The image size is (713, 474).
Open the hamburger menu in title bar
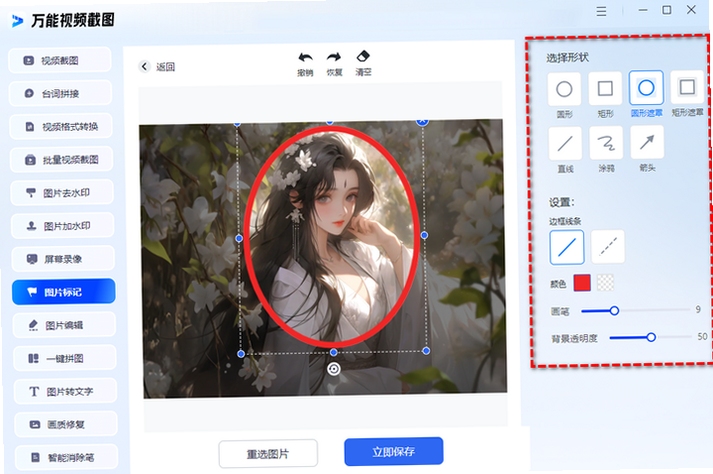[x=602, y=11]
